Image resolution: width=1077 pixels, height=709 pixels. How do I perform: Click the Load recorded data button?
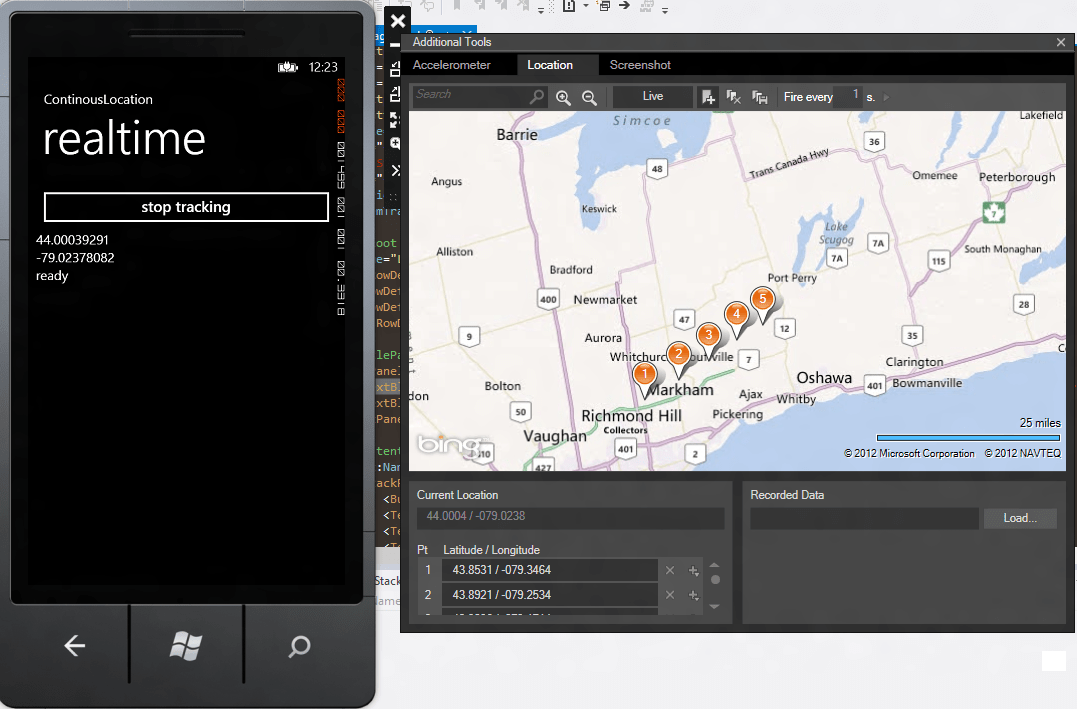[x=1020, y=518]
